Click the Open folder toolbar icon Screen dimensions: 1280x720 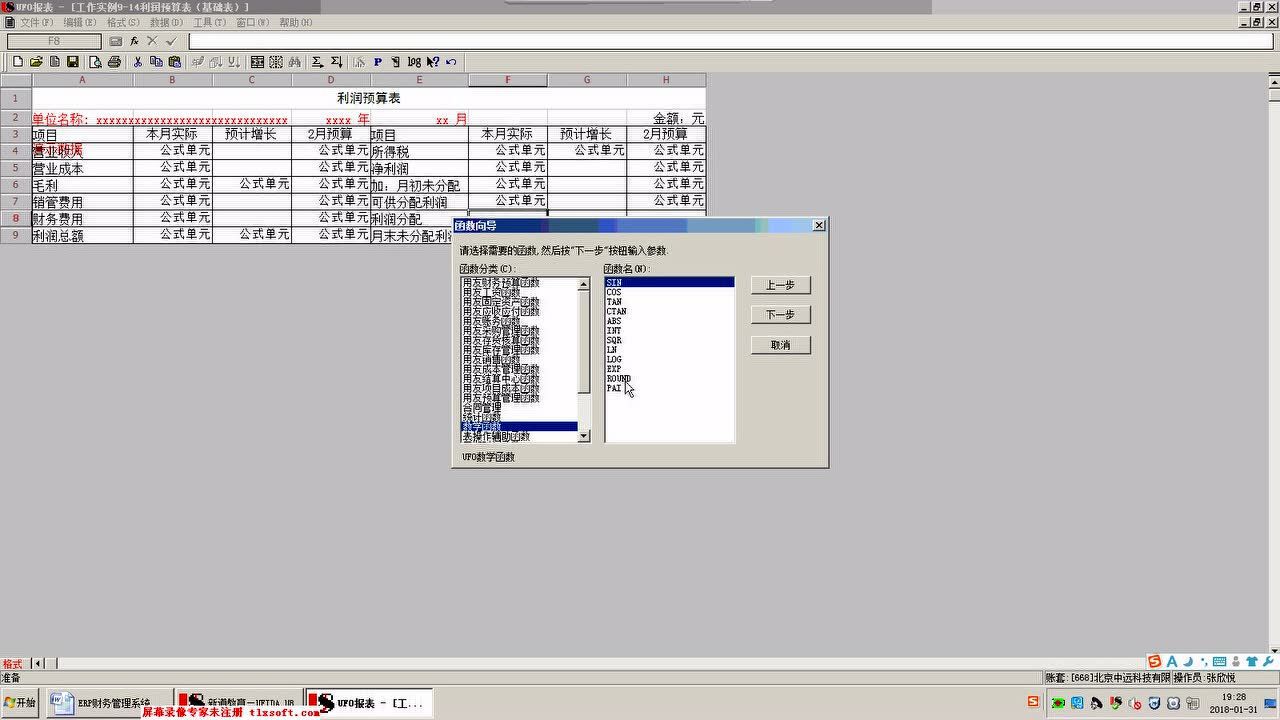tap(36, 62)
